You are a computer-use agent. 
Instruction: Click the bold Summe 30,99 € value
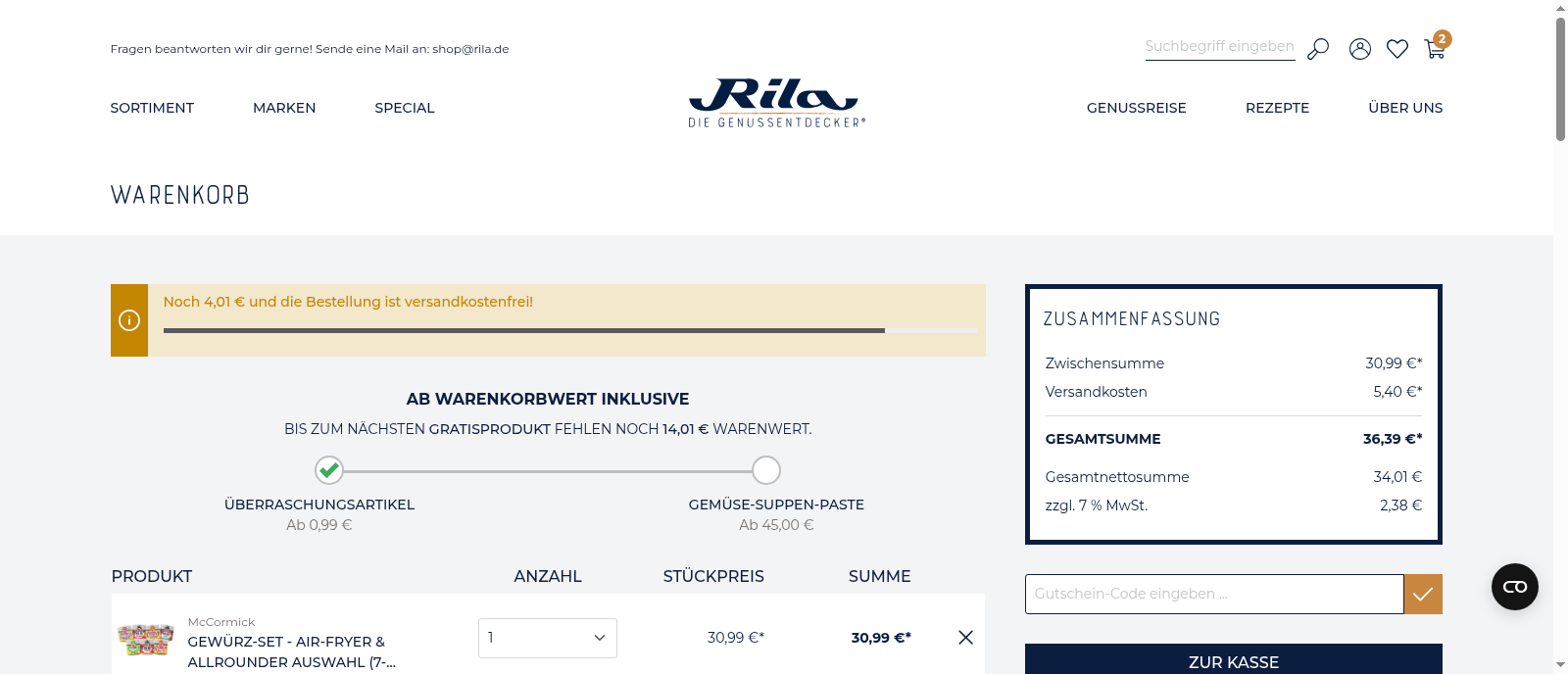click(x=881, y=637)
